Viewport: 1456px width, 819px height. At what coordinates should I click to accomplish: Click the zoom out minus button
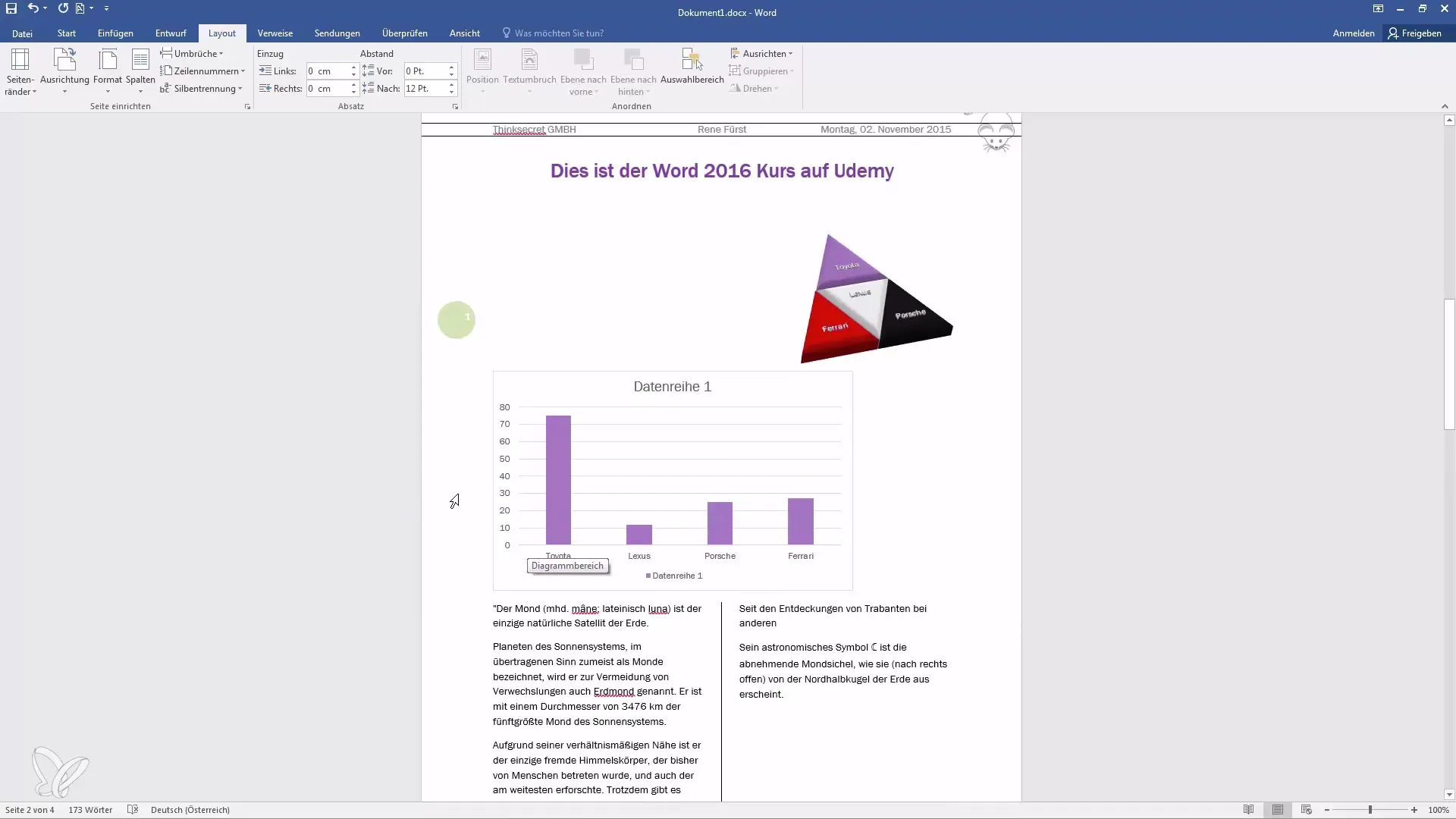1327,810
